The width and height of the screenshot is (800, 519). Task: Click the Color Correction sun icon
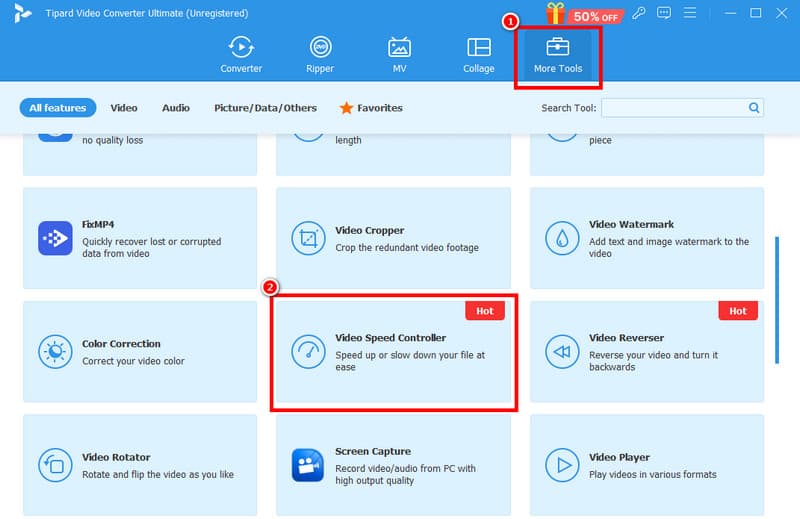tap(55, 352)
